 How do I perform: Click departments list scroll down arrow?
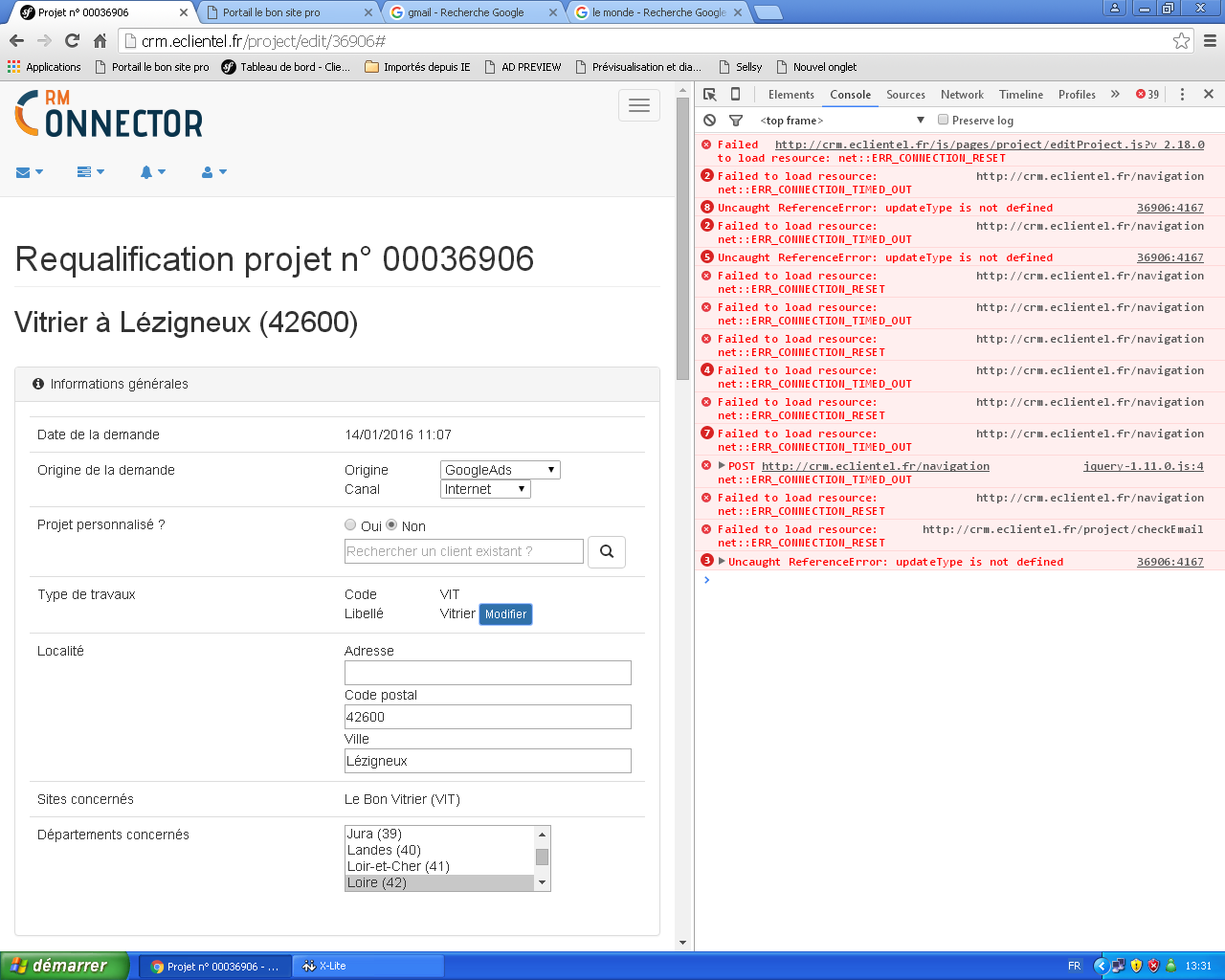[542, 882]
